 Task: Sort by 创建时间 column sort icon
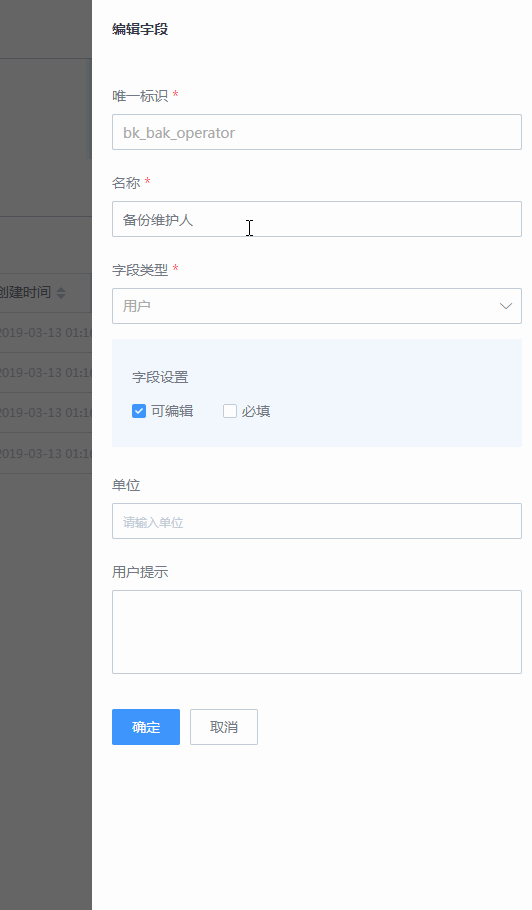coord(61,292)
